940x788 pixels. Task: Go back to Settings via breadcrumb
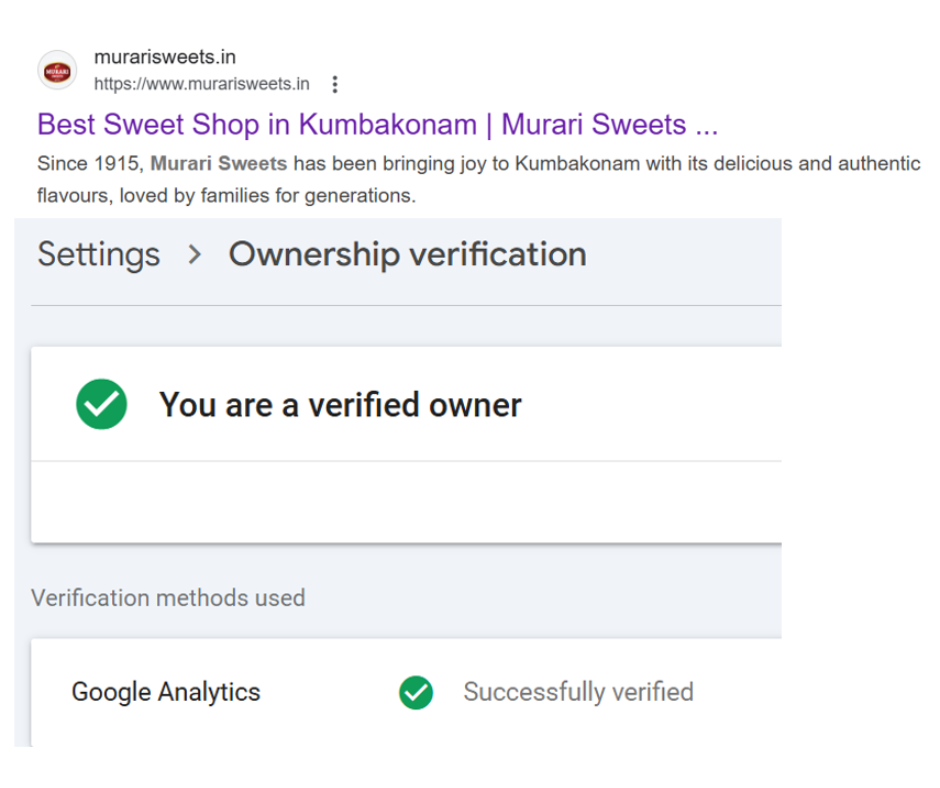point(98,254)
